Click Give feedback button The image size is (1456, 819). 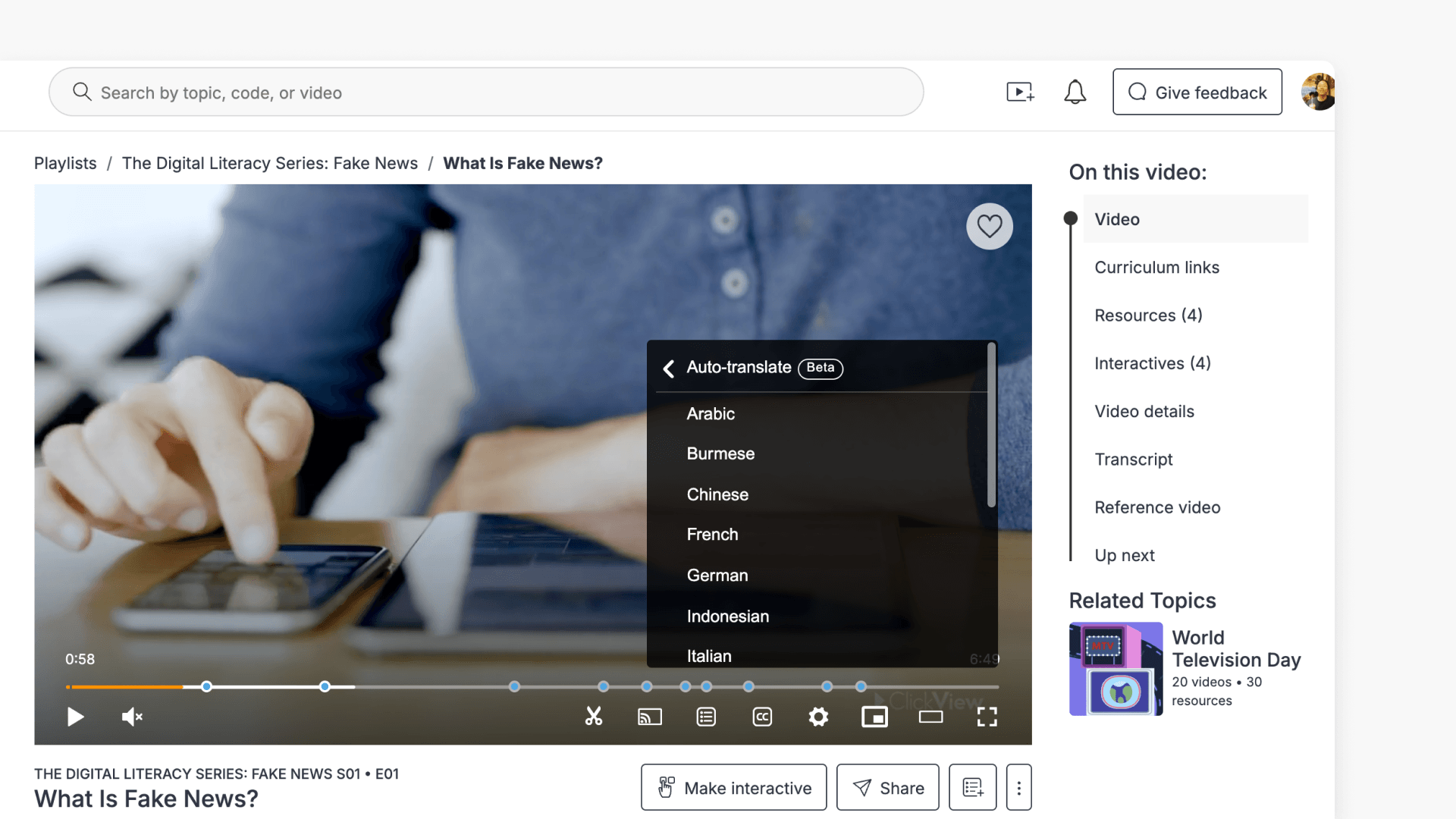click(1197, 92)
